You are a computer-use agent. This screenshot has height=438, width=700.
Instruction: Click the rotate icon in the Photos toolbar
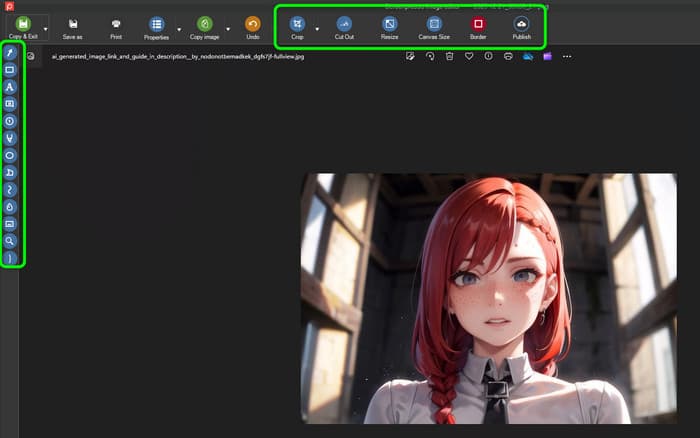click(430, 56)
